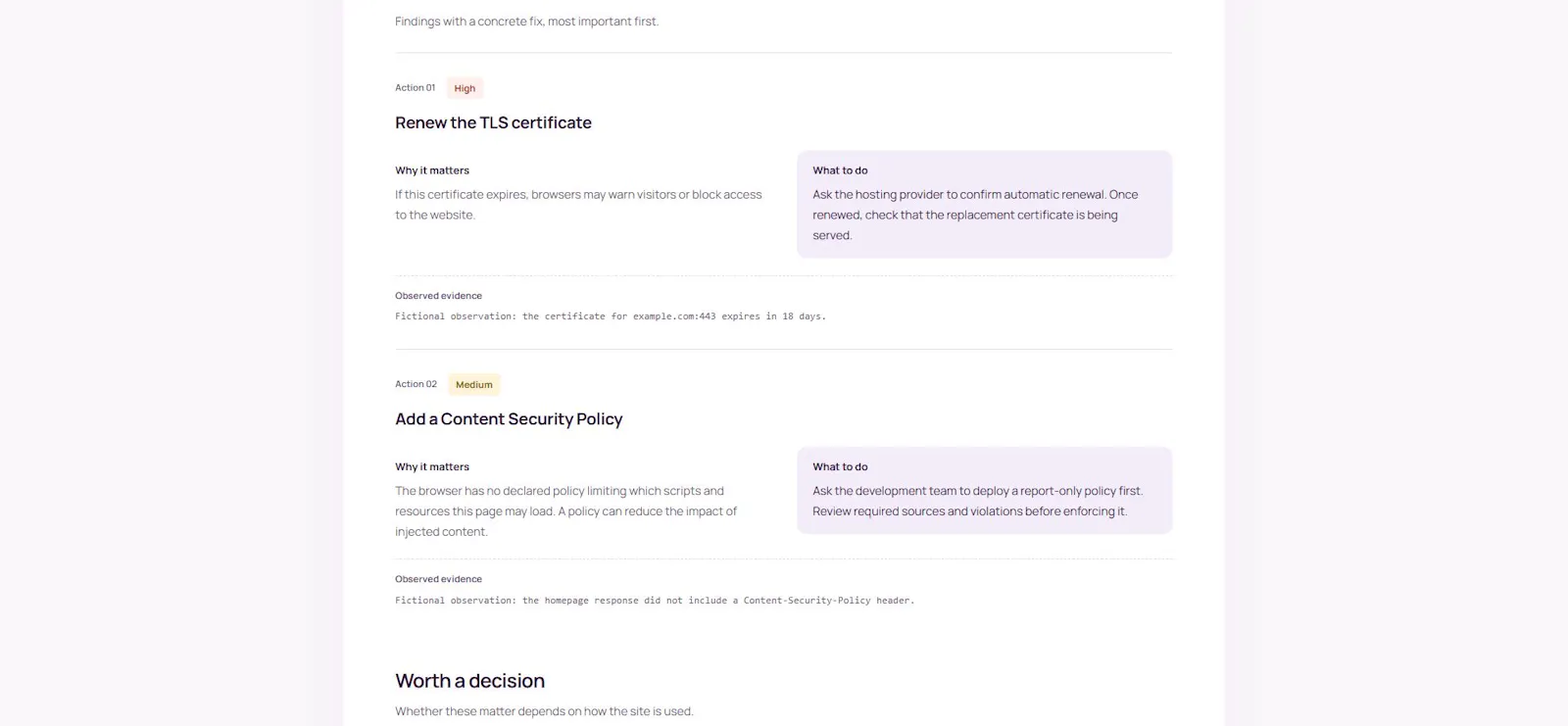Click the "Worth a decision" heading
The image size is (1568, 726).
(x=470, y=681)
